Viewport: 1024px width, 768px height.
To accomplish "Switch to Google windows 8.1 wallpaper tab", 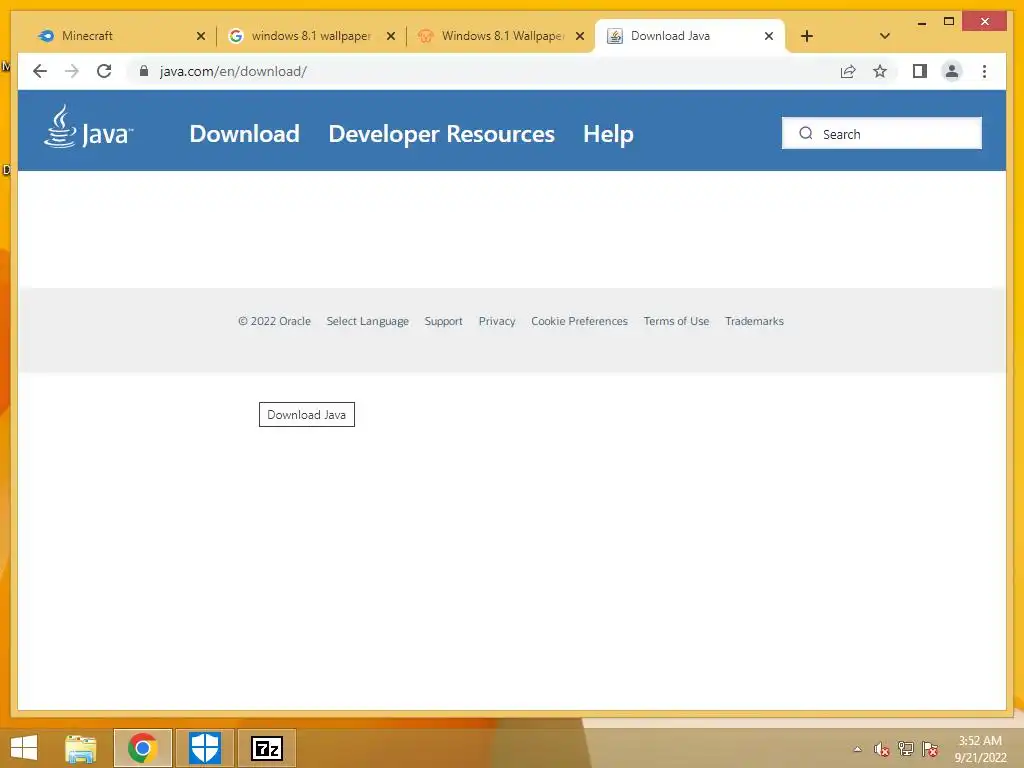I will click(x=310, y=36).
